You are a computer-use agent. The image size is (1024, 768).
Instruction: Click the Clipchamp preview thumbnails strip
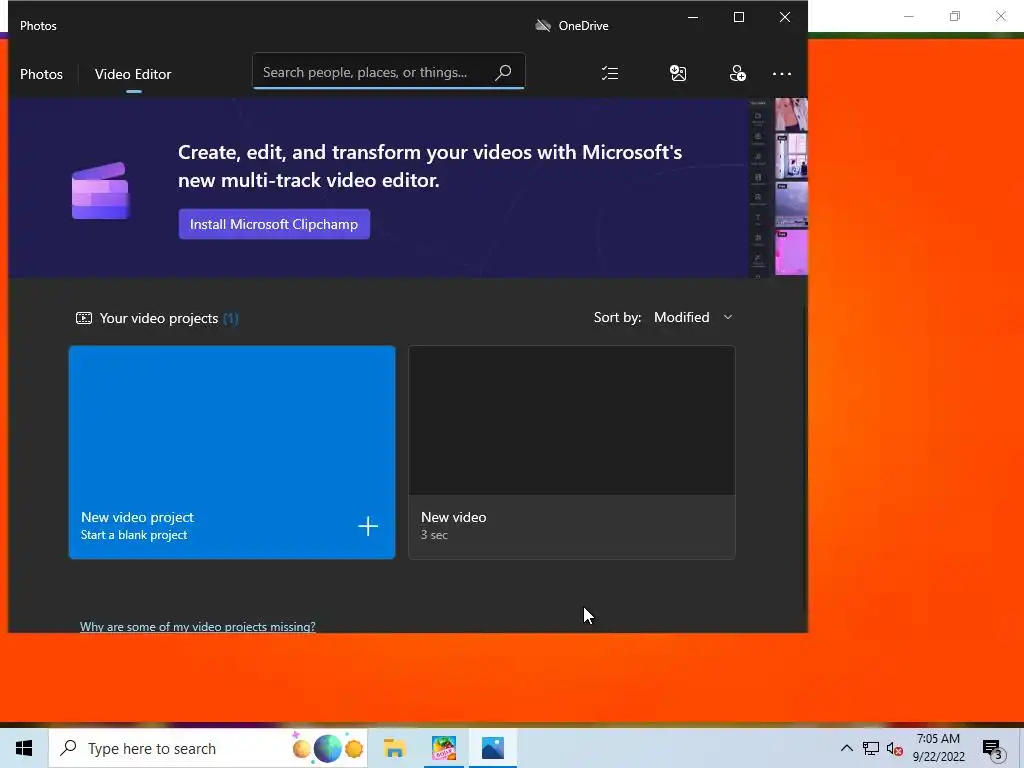tap(791, 187)
